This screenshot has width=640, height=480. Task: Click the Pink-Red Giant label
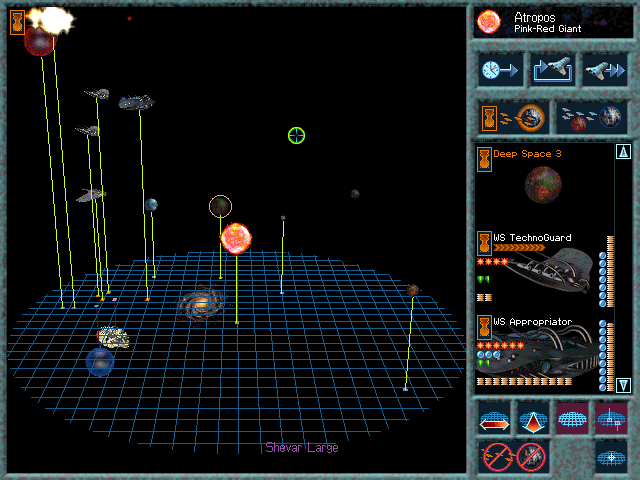pos(547,29)
